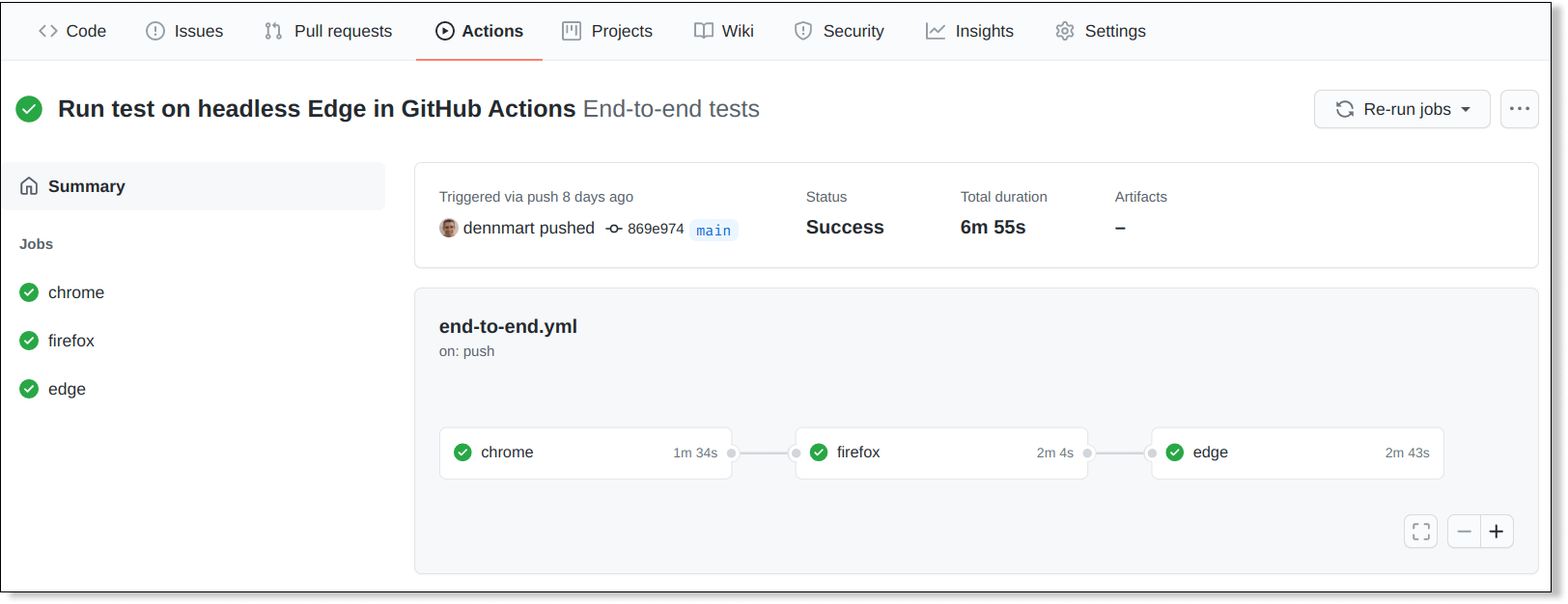Click the green check beside chrome job
Viewport: 1568px width, 604px height.
pyautogui.click(x=29, y=291)
